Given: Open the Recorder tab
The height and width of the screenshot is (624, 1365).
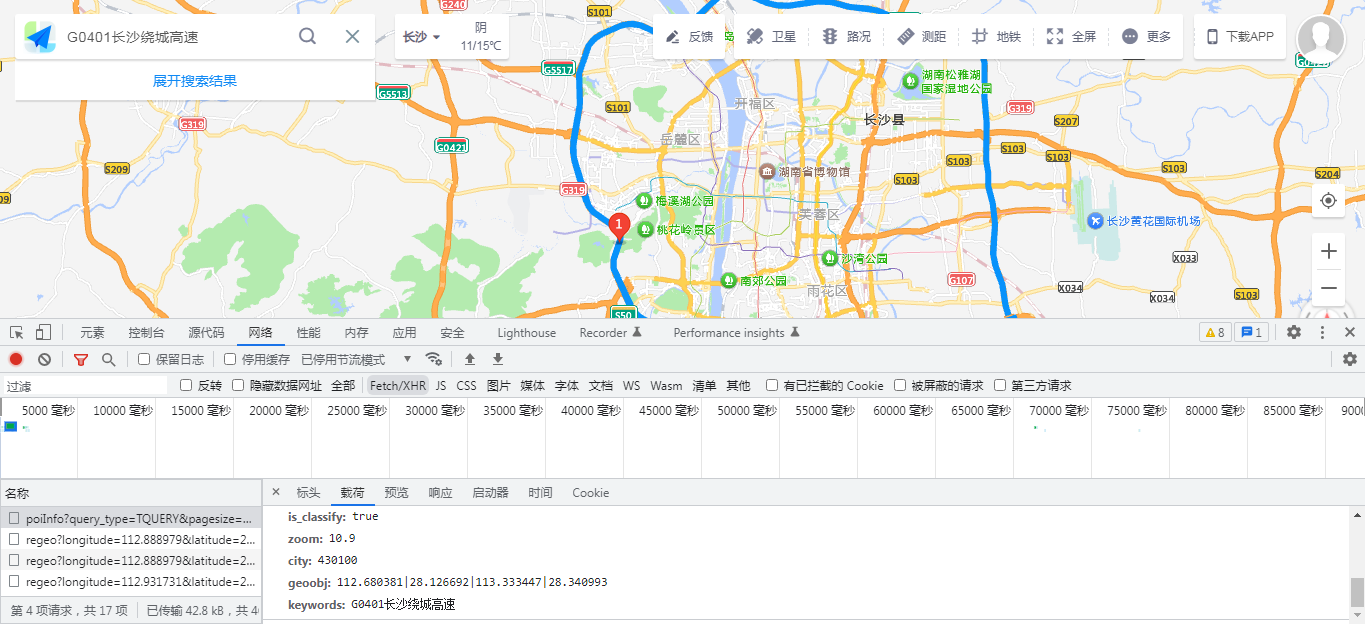Looking at the screenshot, I should pyautogui.click(x=610, y=332).
